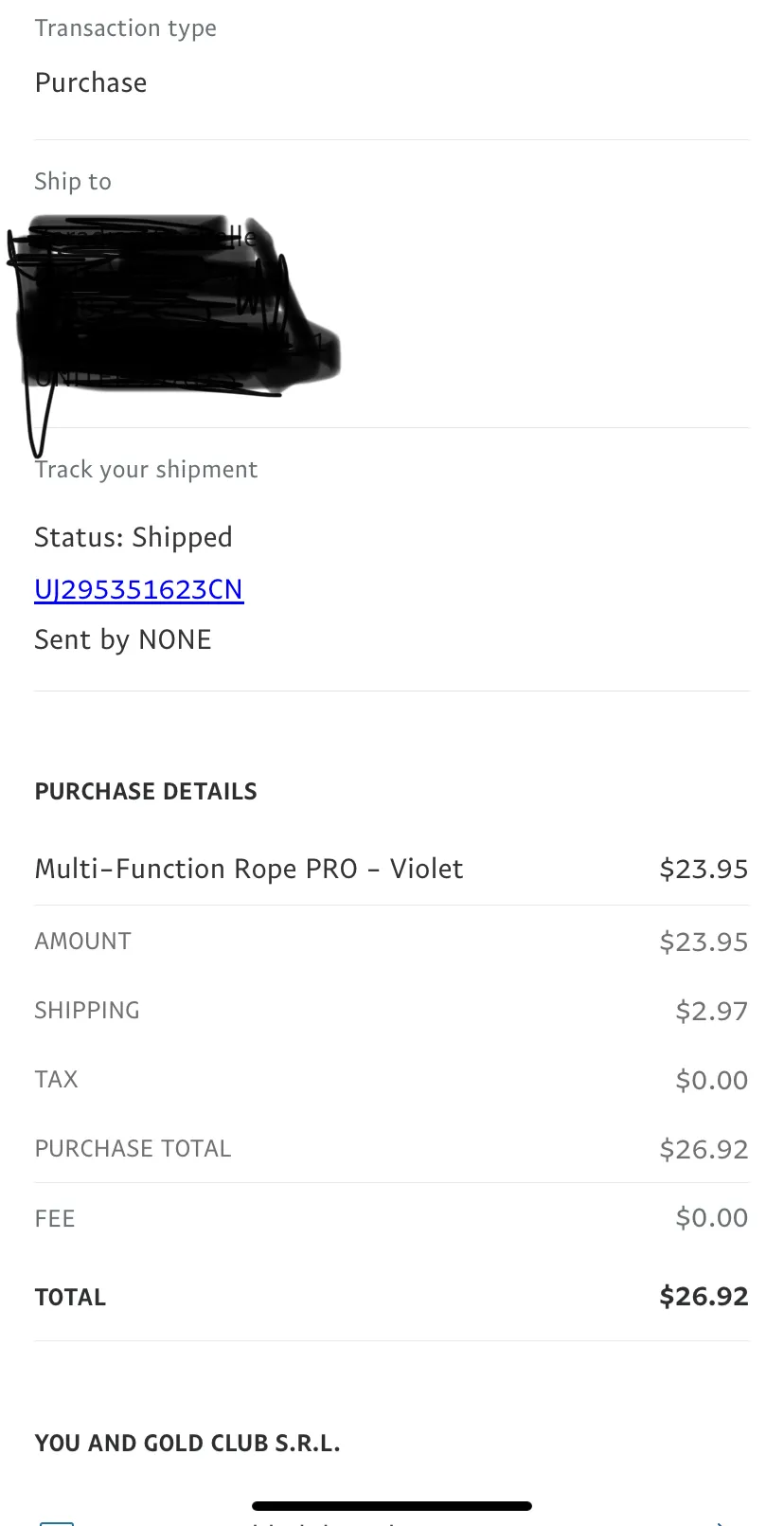
Task: Tap the Transaction type label
Action: 126,28
